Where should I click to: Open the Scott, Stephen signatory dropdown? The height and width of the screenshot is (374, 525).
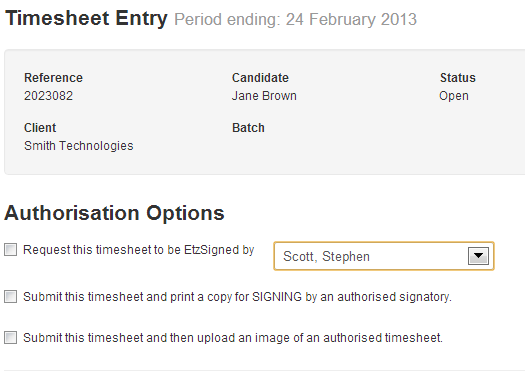click(x=384, y=256)
